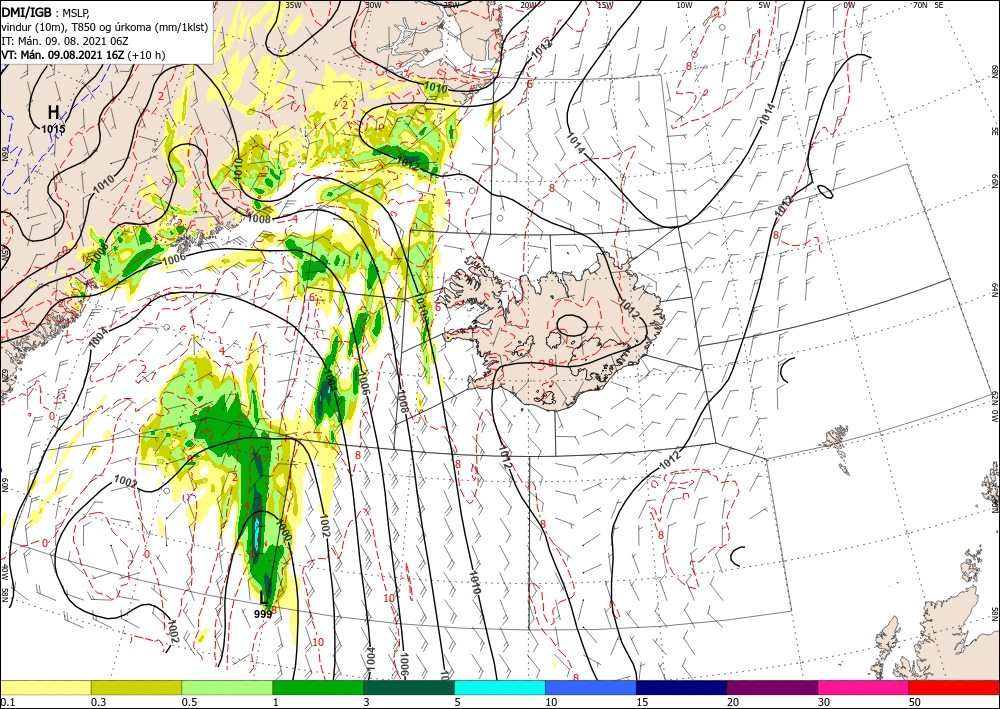This screenshot has width=1000, height=709.
Task: Click the '30W' longitude label
Action: click(x=373, y=5)
